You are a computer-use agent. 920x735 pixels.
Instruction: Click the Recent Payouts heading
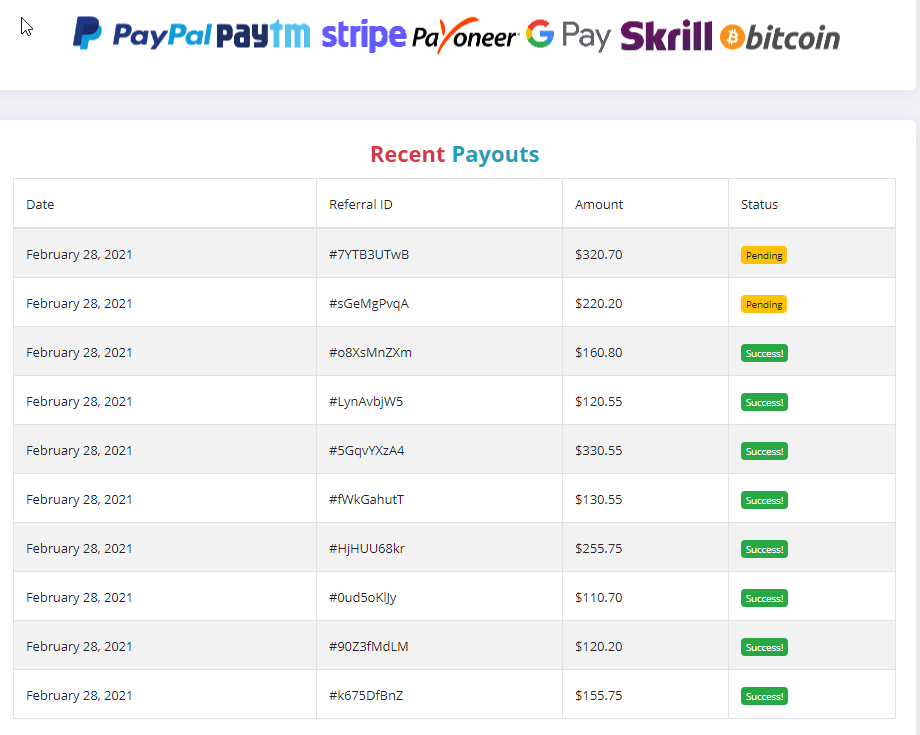pos(455,154)
